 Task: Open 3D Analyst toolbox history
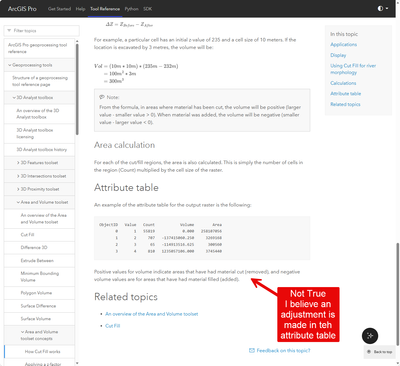39,150
